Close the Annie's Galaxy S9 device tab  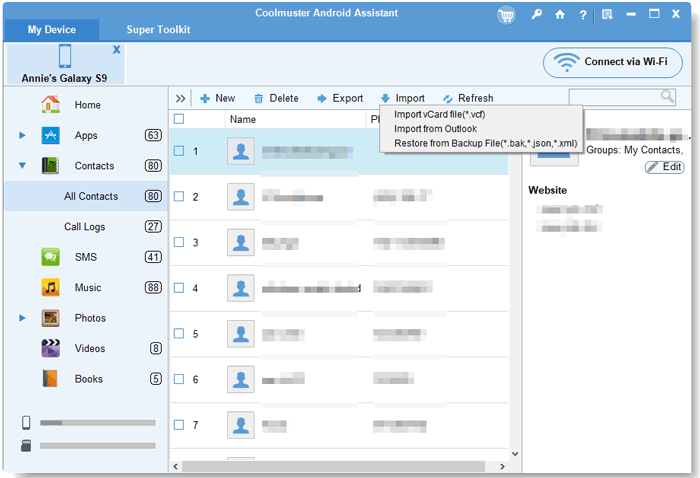point(117,50)
